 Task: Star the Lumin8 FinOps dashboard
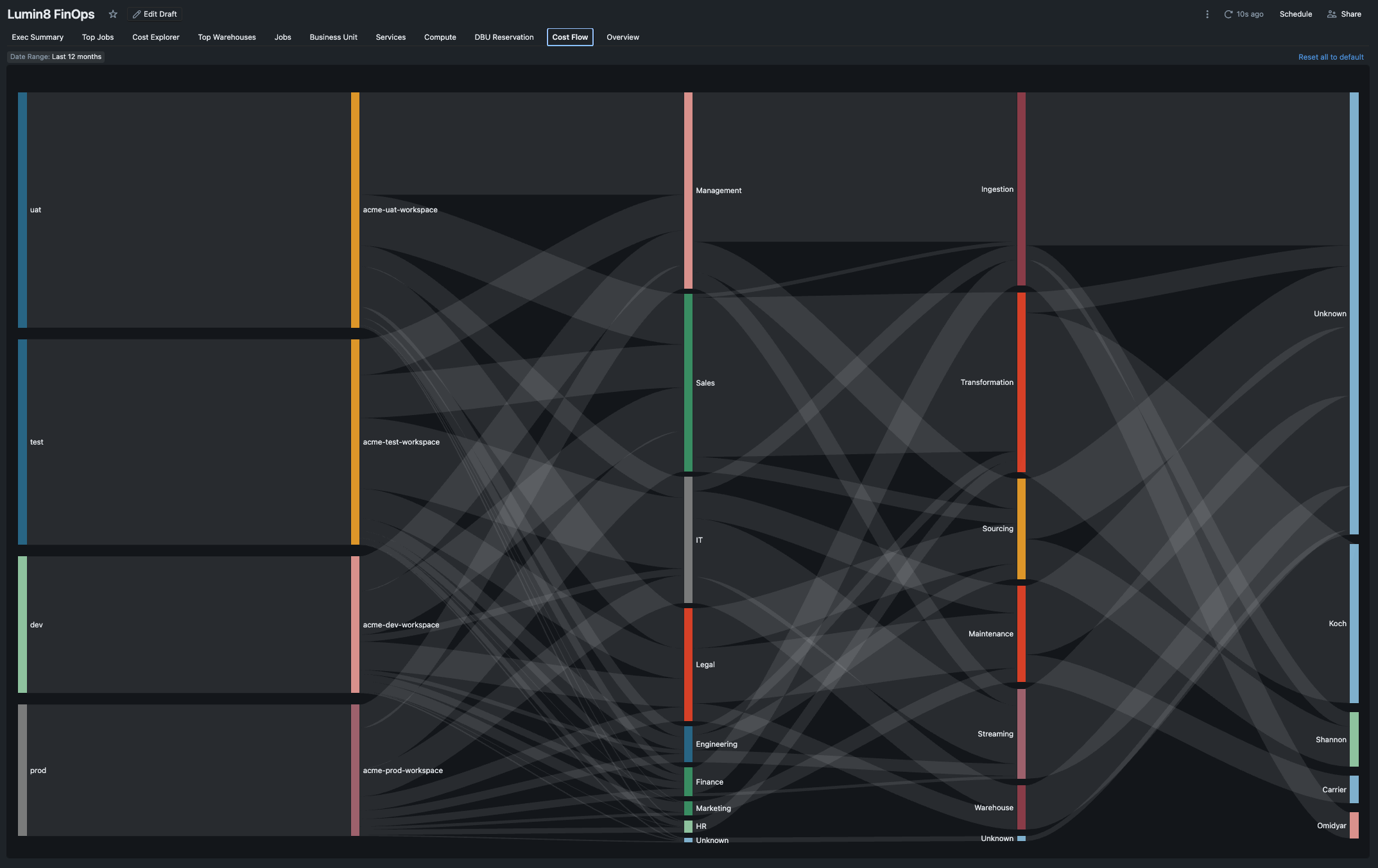pos(113,14)
